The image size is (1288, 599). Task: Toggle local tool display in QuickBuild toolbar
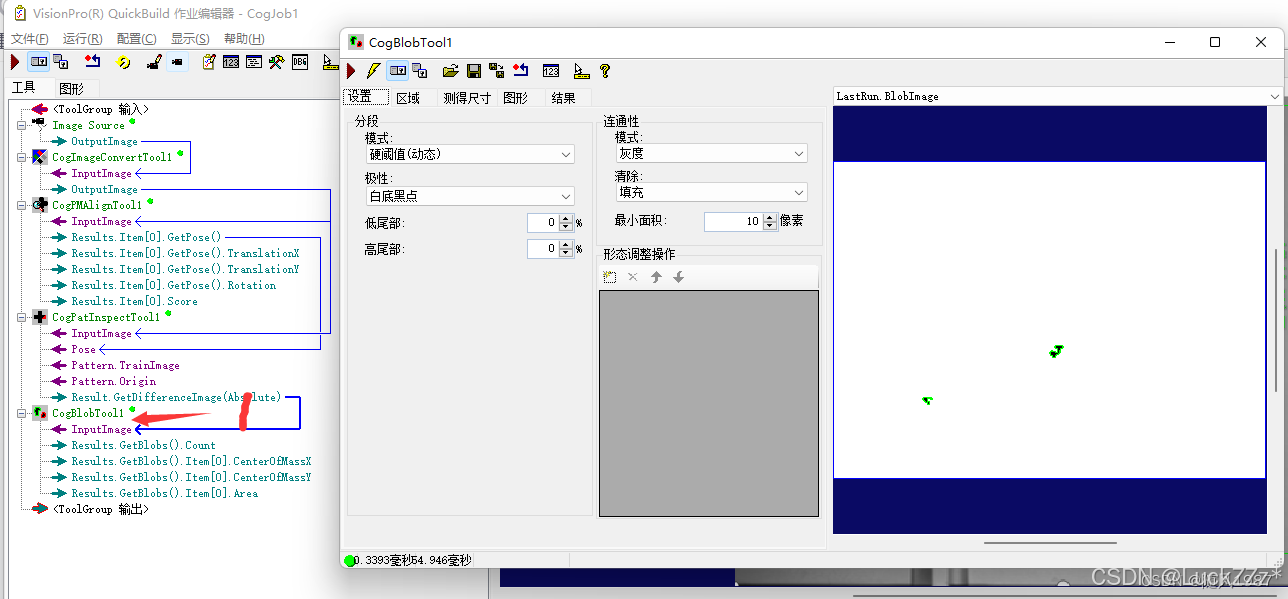38,62
